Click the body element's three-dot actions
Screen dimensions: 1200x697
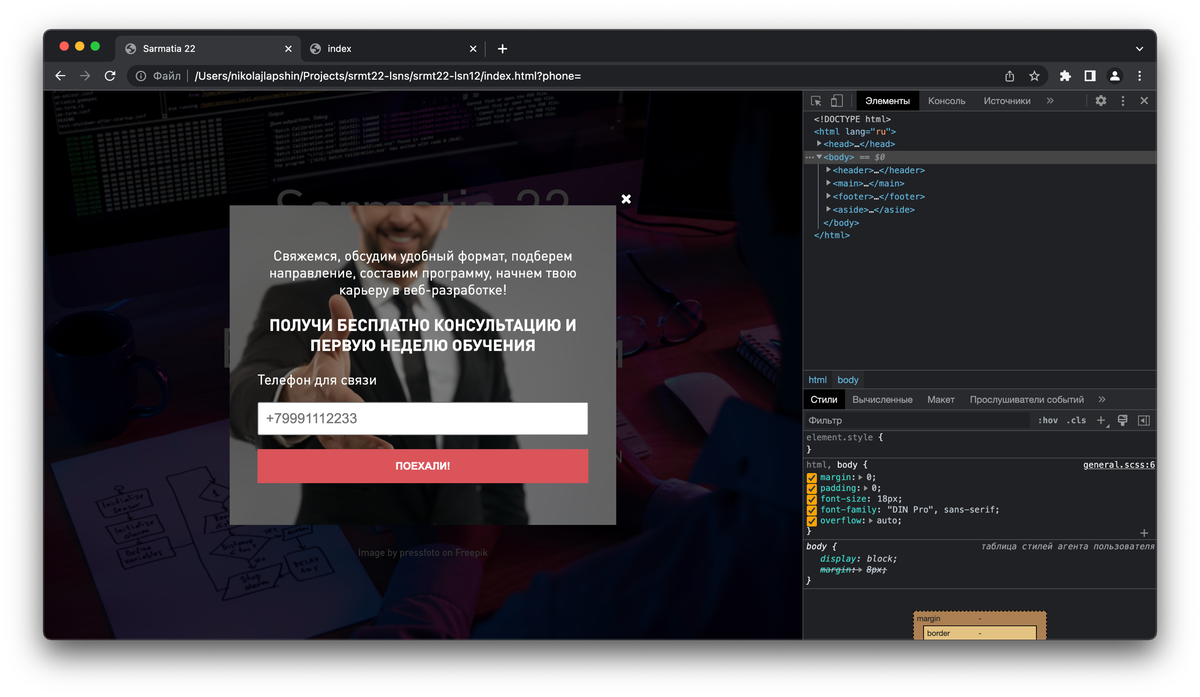tap(810, 157)
